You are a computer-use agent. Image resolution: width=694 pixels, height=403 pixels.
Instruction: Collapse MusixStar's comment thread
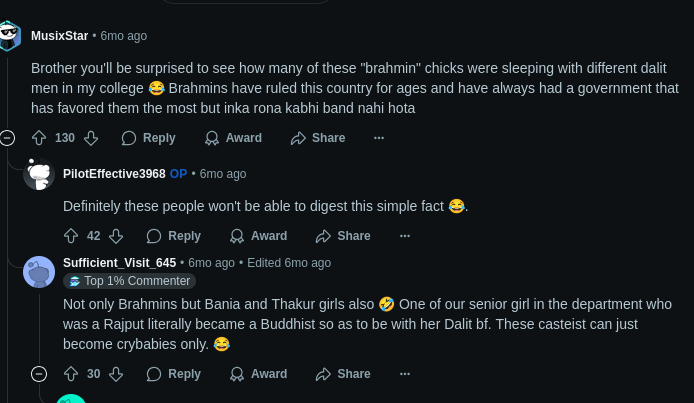(8, 138)
